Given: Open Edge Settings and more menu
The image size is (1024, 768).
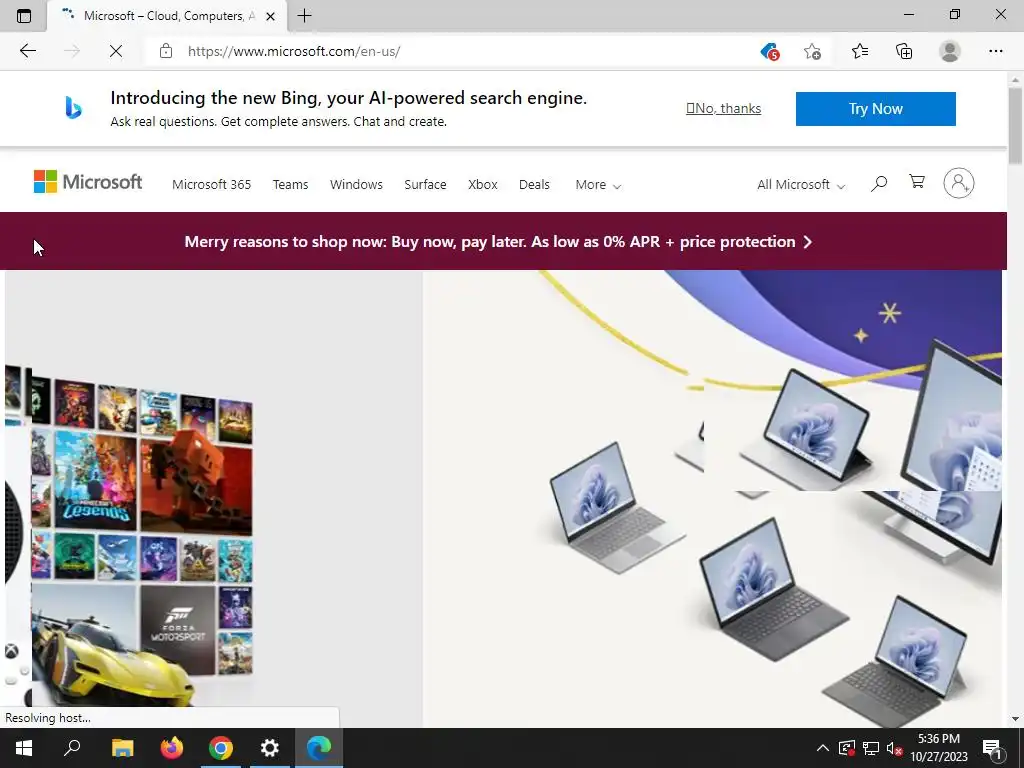Looking at the screenshot, I should tap(995, 51).
